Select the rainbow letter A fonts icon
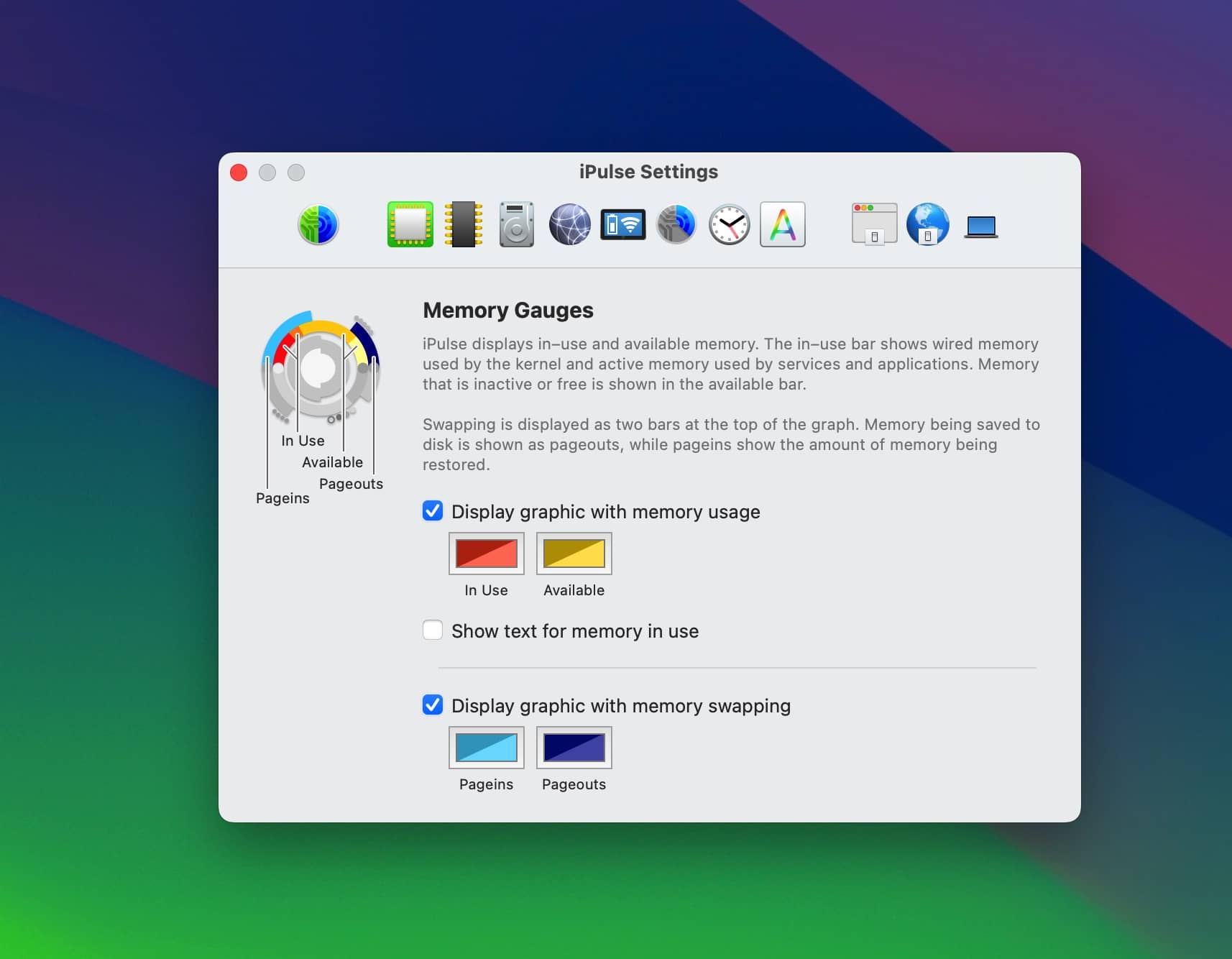This screenshot has width=1232, height=959. click(783, 224)
